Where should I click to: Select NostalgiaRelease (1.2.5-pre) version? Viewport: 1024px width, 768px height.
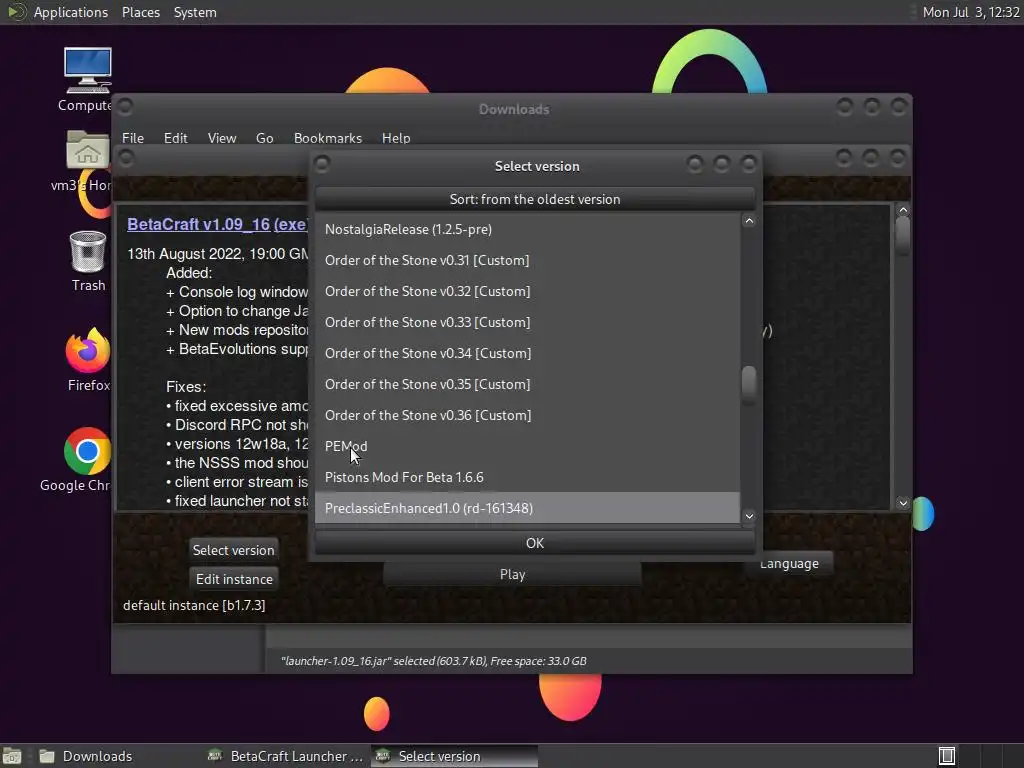tap(527, 229)
